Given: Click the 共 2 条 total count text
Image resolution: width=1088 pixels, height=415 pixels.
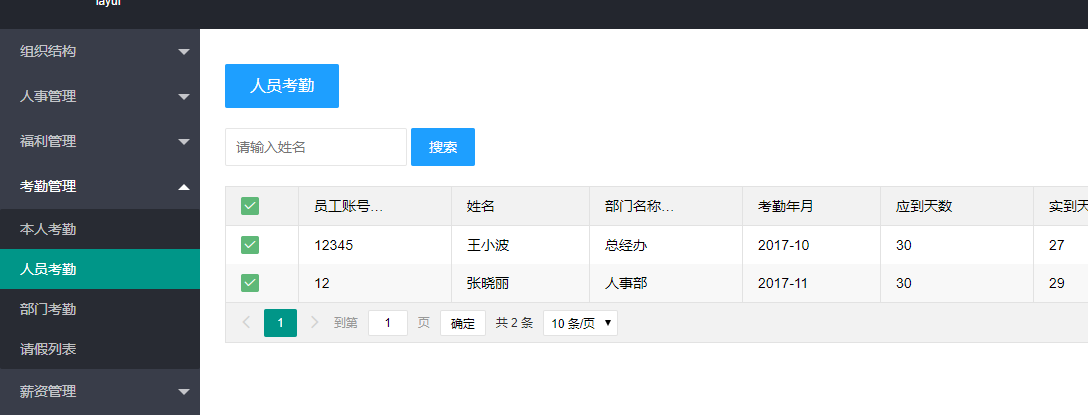Looking at the screenshot, I should pyautogui.click(x=514, y=323).
